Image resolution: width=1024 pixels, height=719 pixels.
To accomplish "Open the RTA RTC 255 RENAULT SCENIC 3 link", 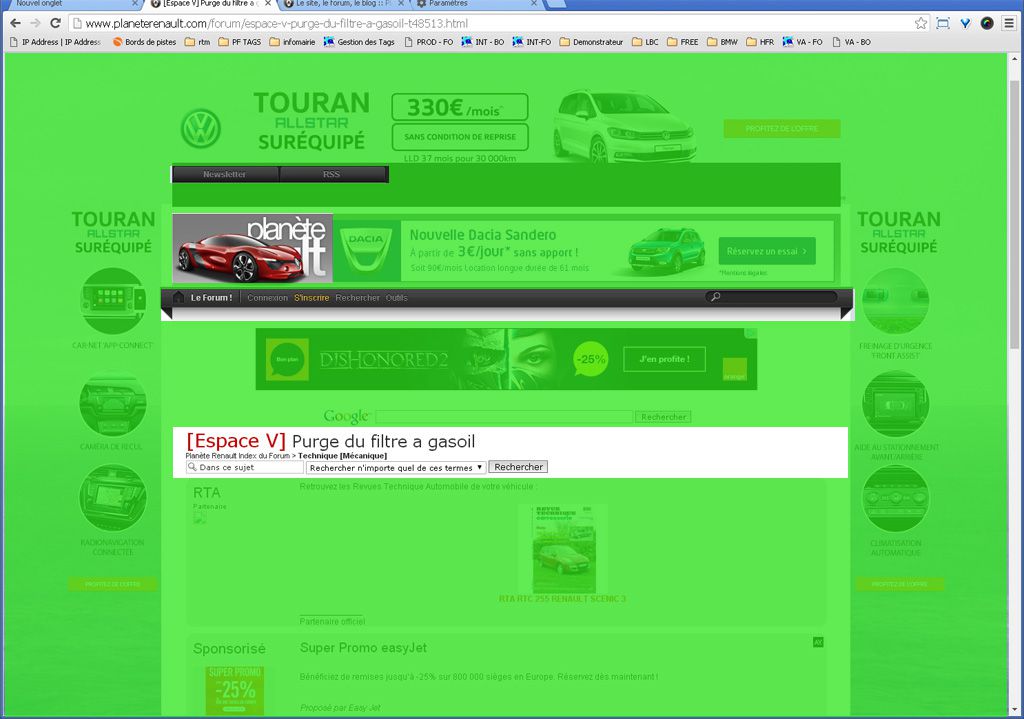I will [562, 599].
